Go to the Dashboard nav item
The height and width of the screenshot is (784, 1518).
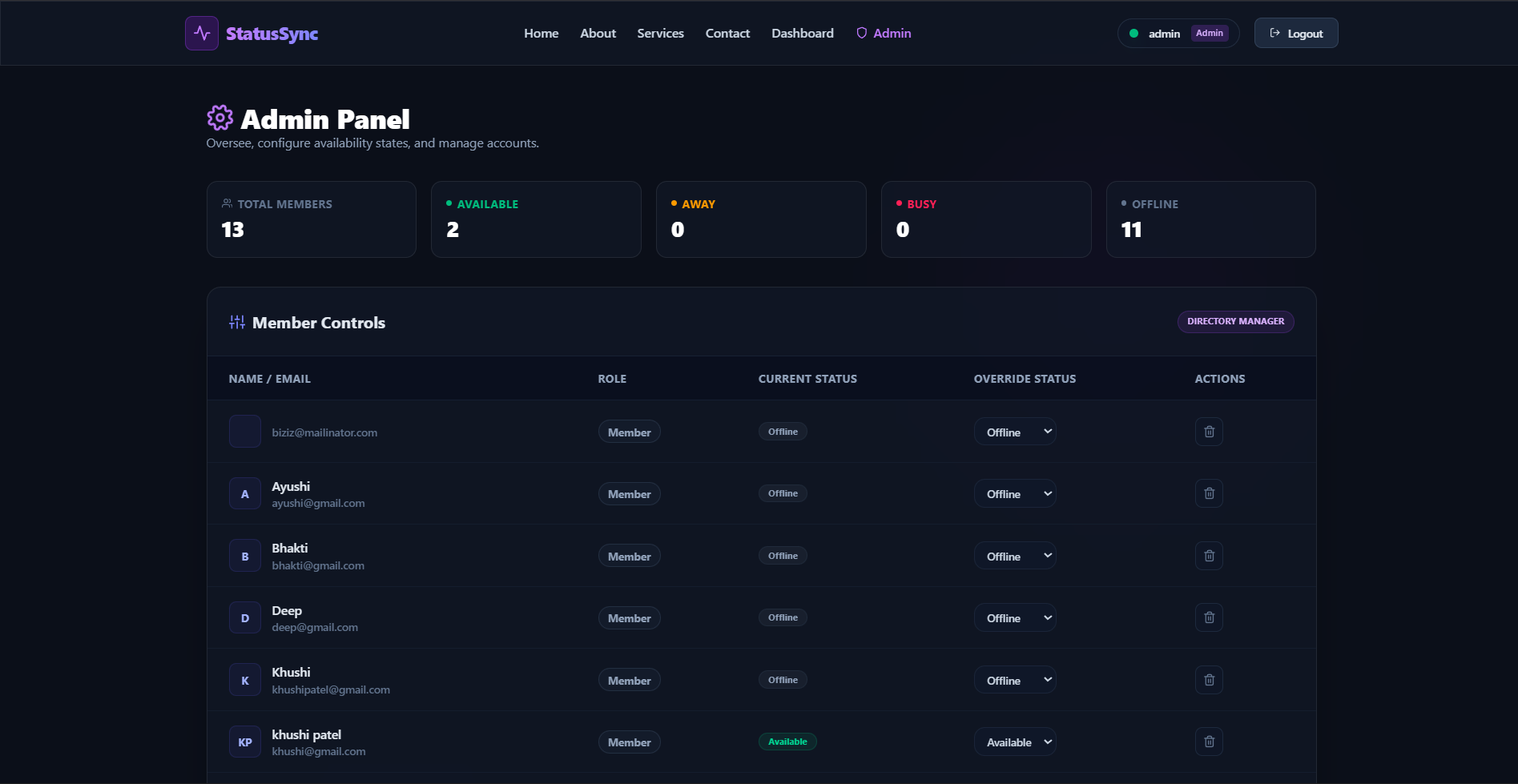[802, 34]
